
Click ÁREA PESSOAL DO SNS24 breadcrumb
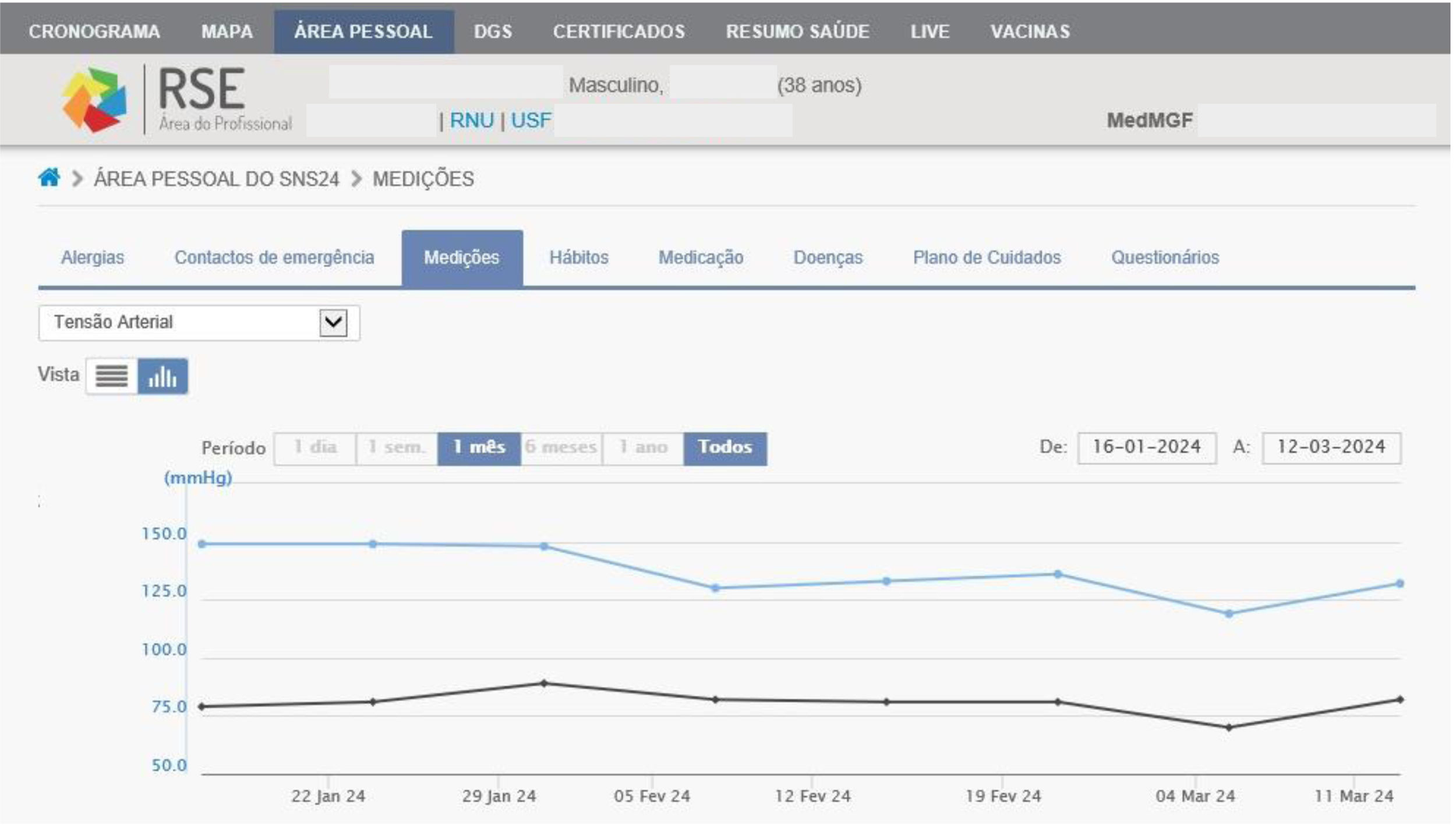216,179
